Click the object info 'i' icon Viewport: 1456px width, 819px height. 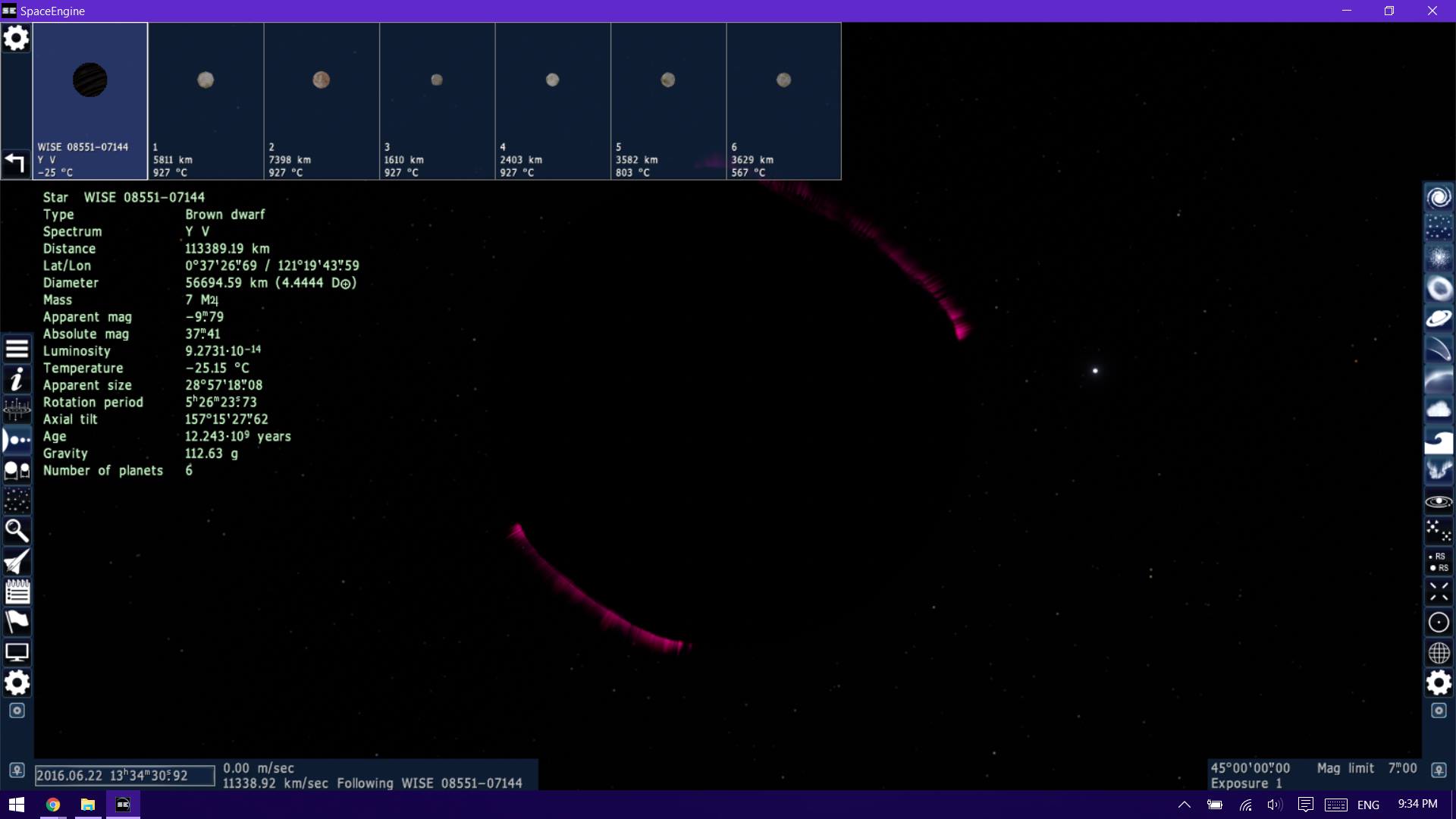(17, 379)
